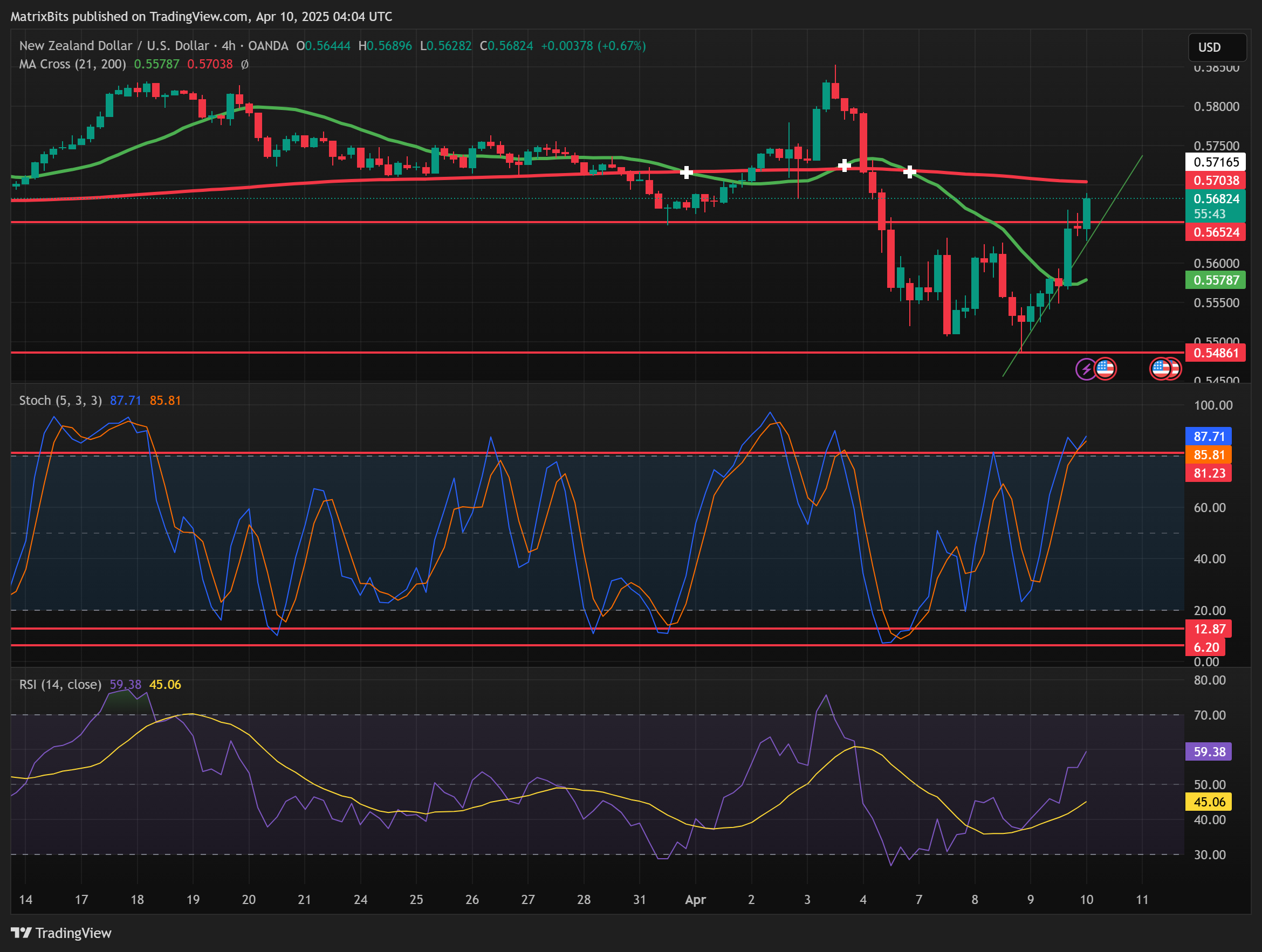
Task: Click the US flag icon beside the lightning icon
Action: [x=1106, y=369]
